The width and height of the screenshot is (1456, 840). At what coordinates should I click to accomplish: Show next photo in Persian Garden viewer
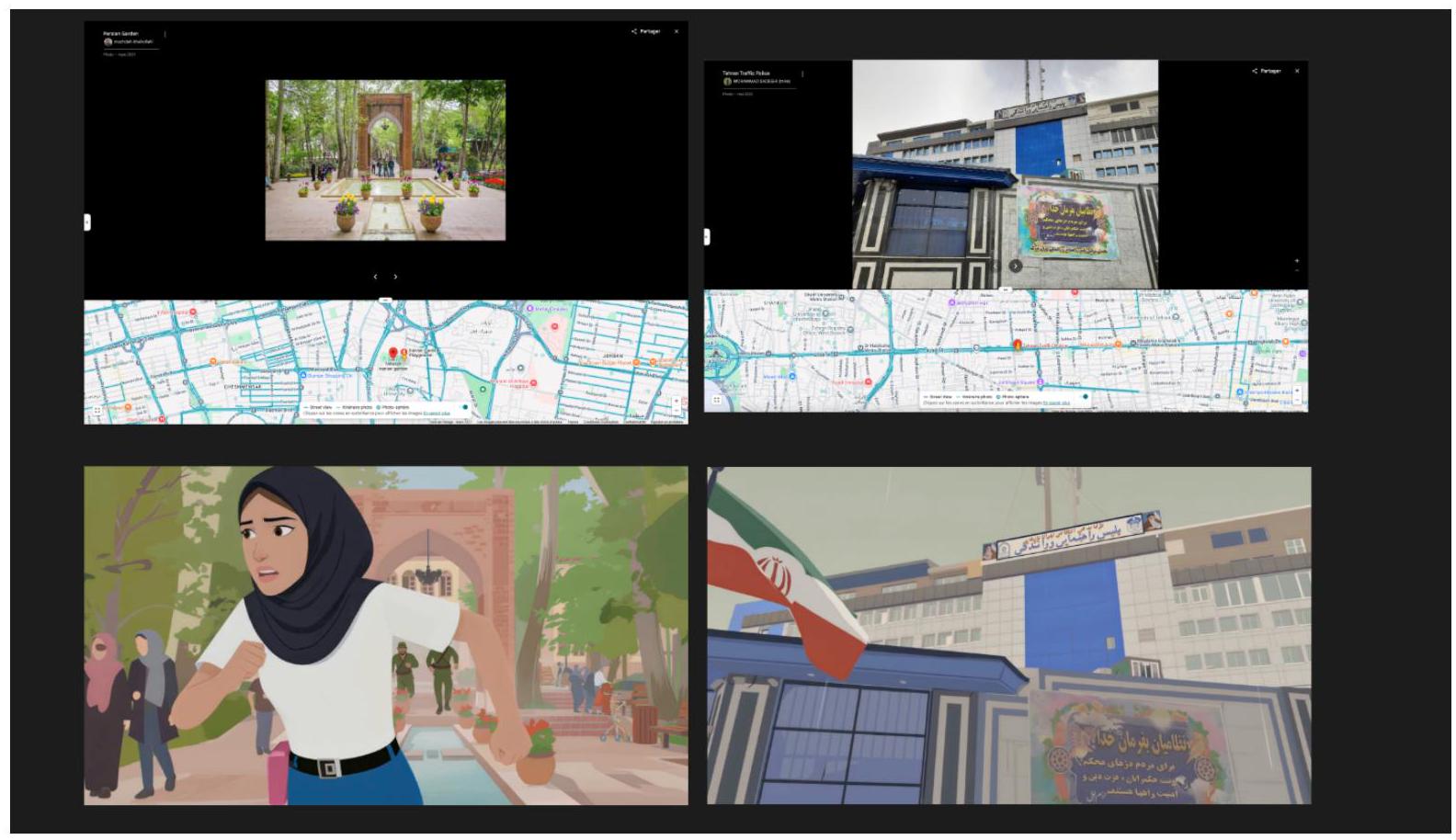point(396,277)
